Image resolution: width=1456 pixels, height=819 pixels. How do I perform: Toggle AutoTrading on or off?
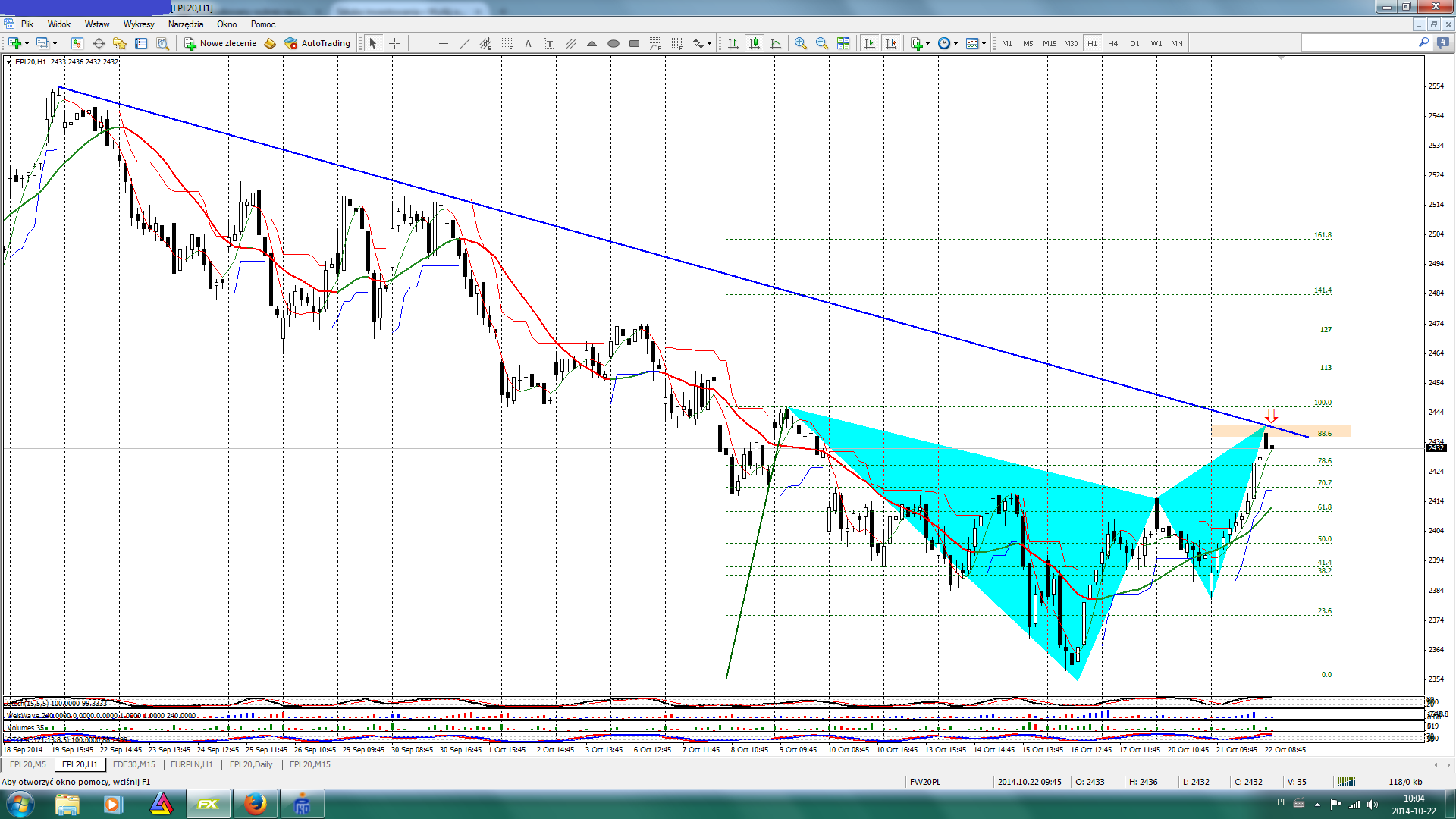[x=317, y=43]
